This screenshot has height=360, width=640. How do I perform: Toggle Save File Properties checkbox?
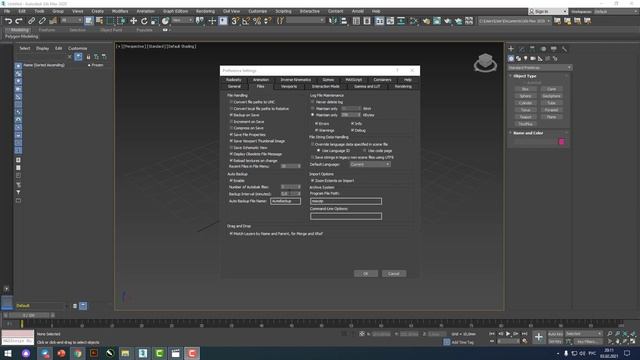click(231, 135)
